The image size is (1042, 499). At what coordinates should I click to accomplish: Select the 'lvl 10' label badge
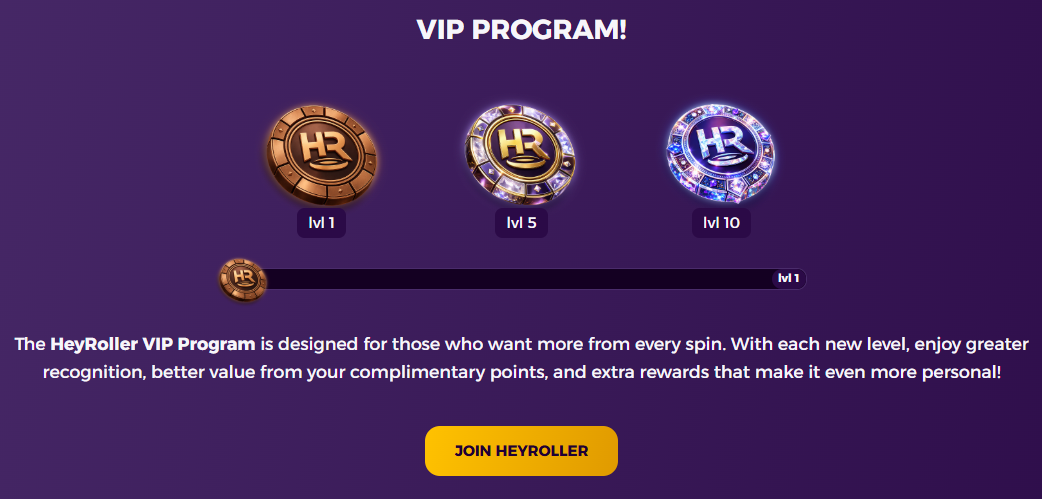[721, 223]
